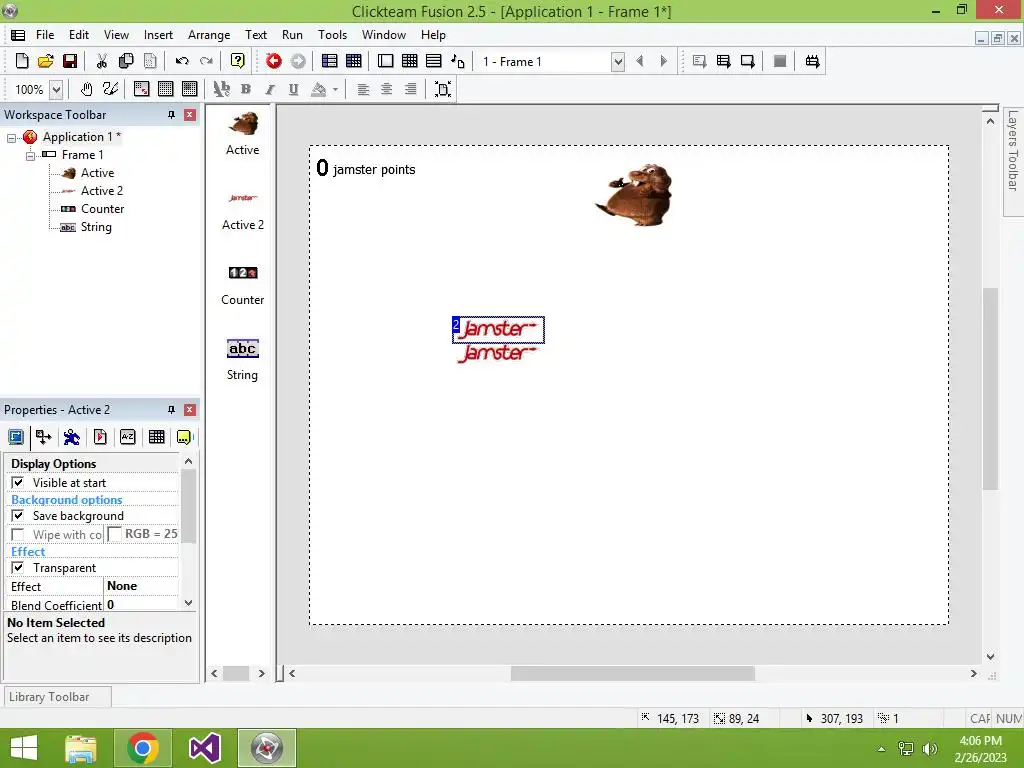Run application icon in toolbar
1024x768 pixels.
(724, 61)
